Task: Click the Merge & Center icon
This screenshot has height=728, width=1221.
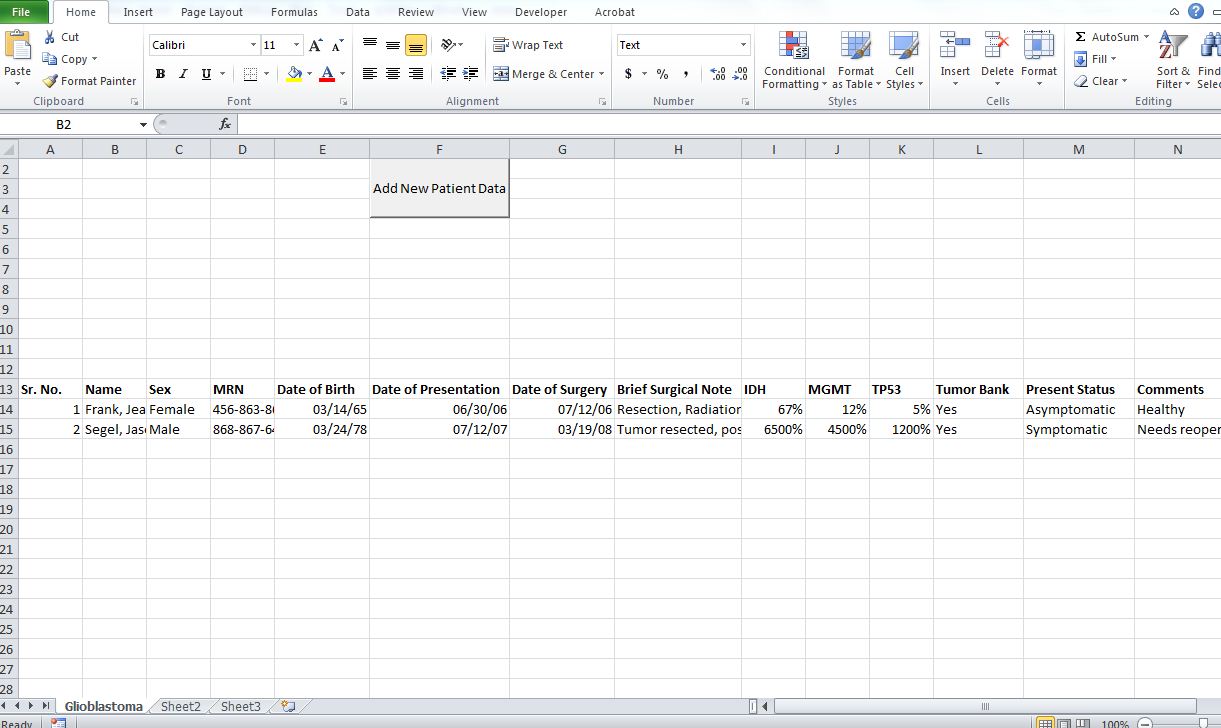Action: pyautogui.click(x=501, y=74)
